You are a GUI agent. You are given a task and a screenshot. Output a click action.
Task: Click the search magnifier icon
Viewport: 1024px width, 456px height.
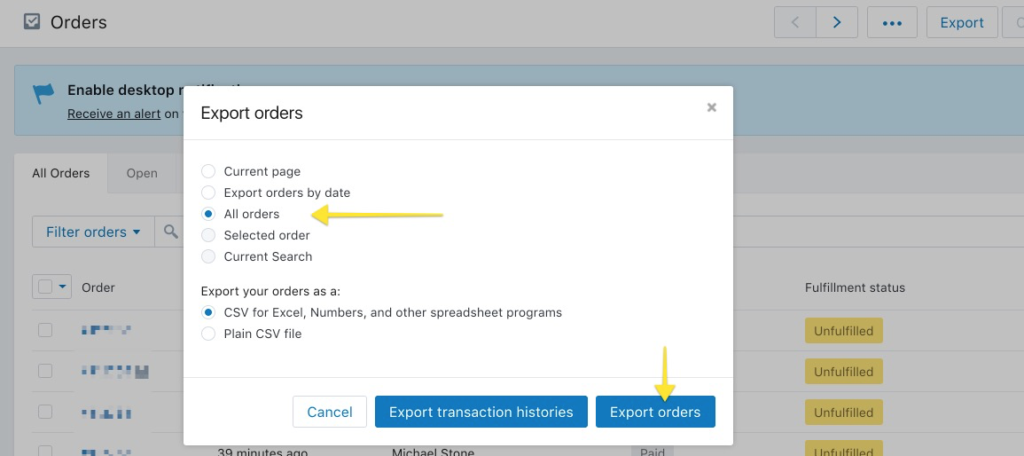coord(171,232)
